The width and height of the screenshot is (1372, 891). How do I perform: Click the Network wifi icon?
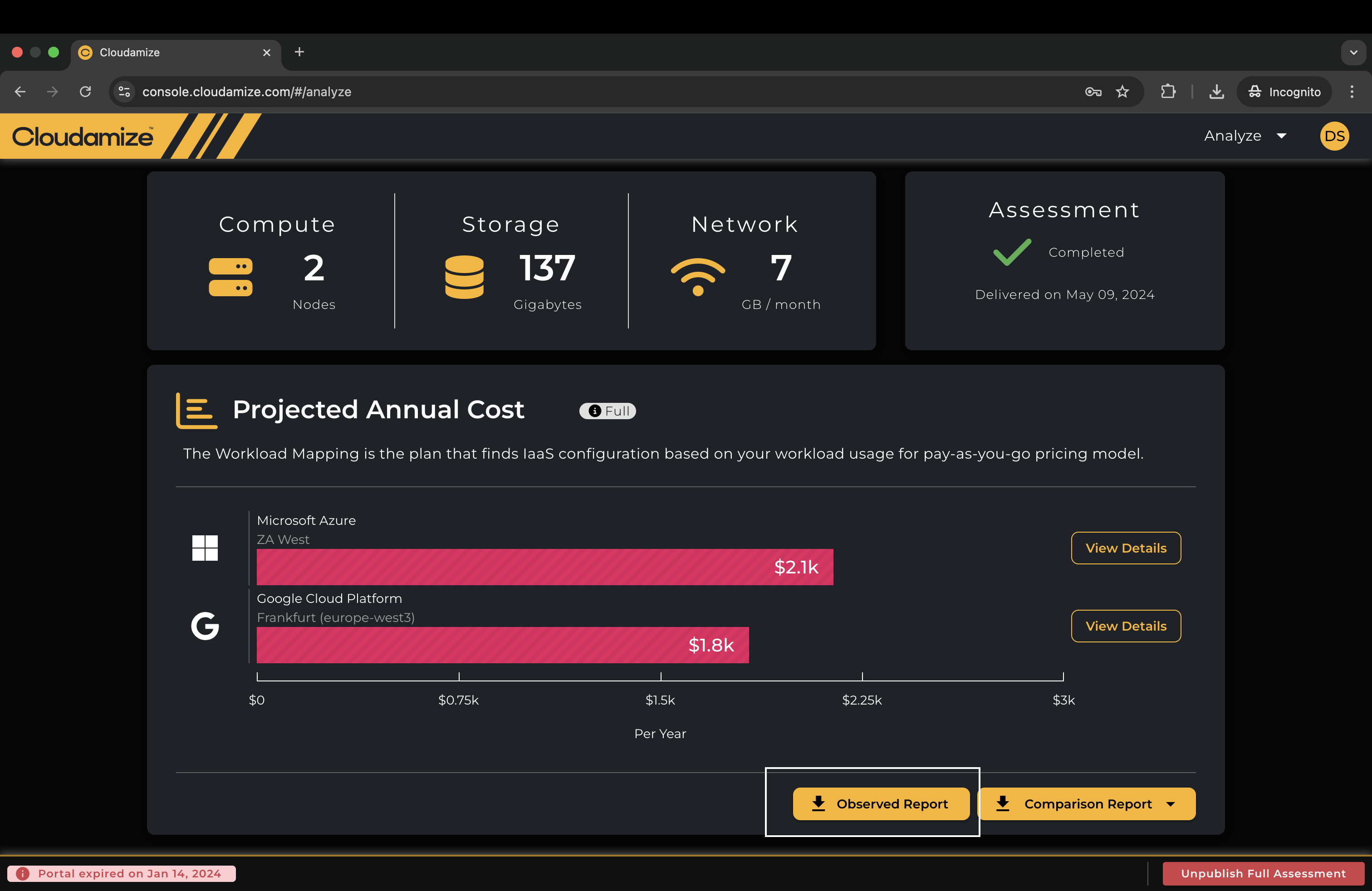point(697,277)
